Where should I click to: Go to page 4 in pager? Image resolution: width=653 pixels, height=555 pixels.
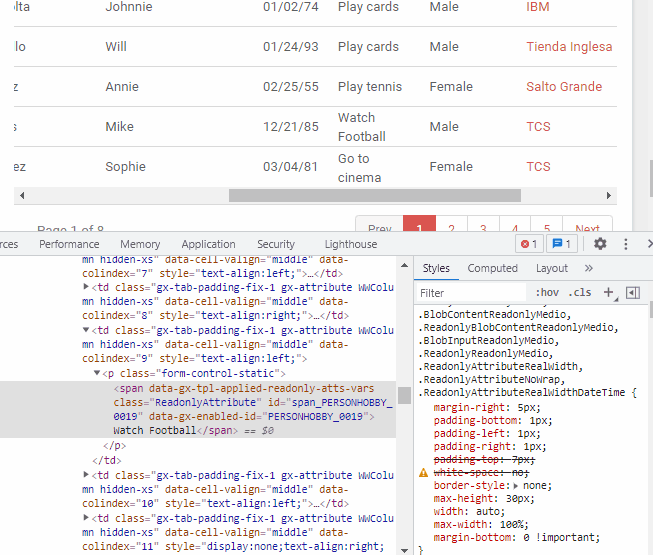pyautogui.click(x=515, y=225)
